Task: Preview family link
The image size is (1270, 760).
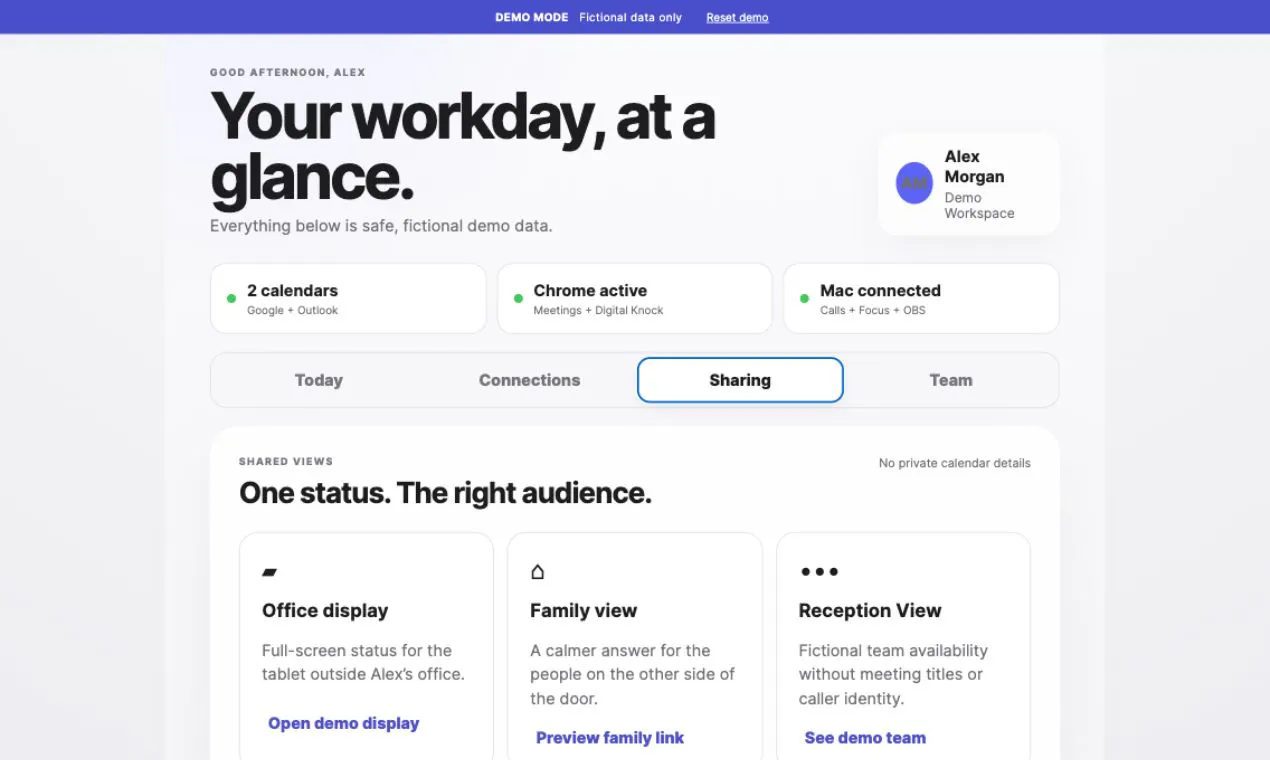Action: pos(610,738)
